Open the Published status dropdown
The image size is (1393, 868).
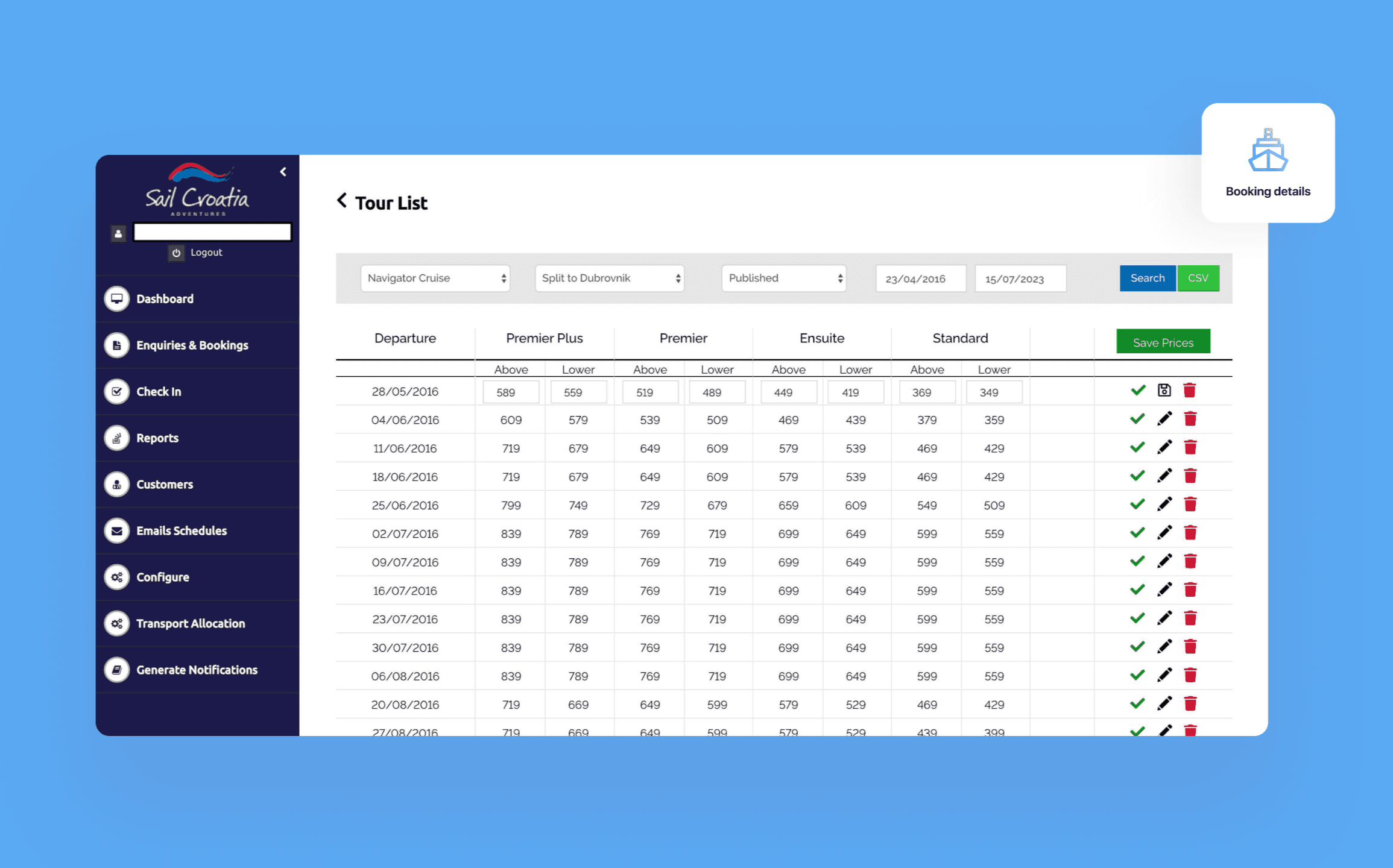click(x=783, y=278)
